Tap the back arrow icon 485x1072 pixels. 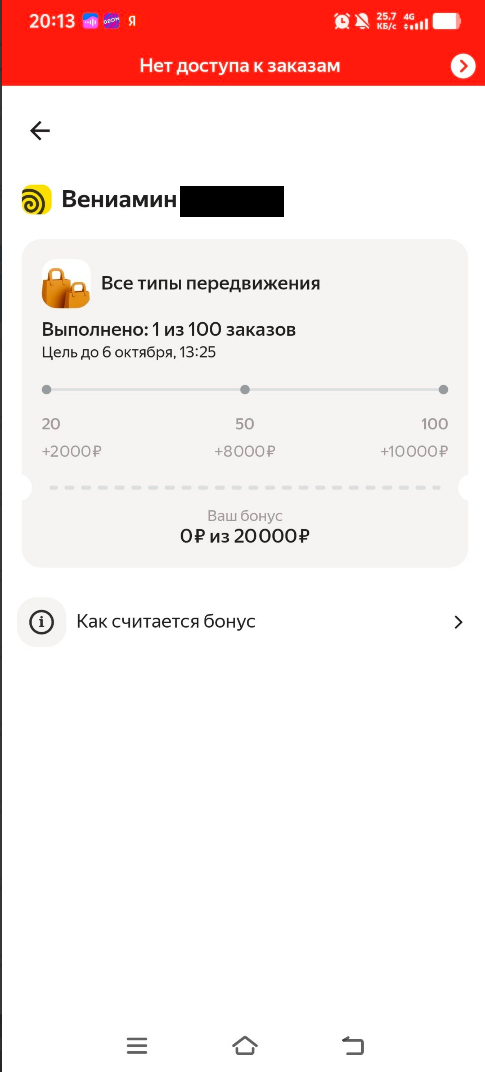[x=40, y=131]
